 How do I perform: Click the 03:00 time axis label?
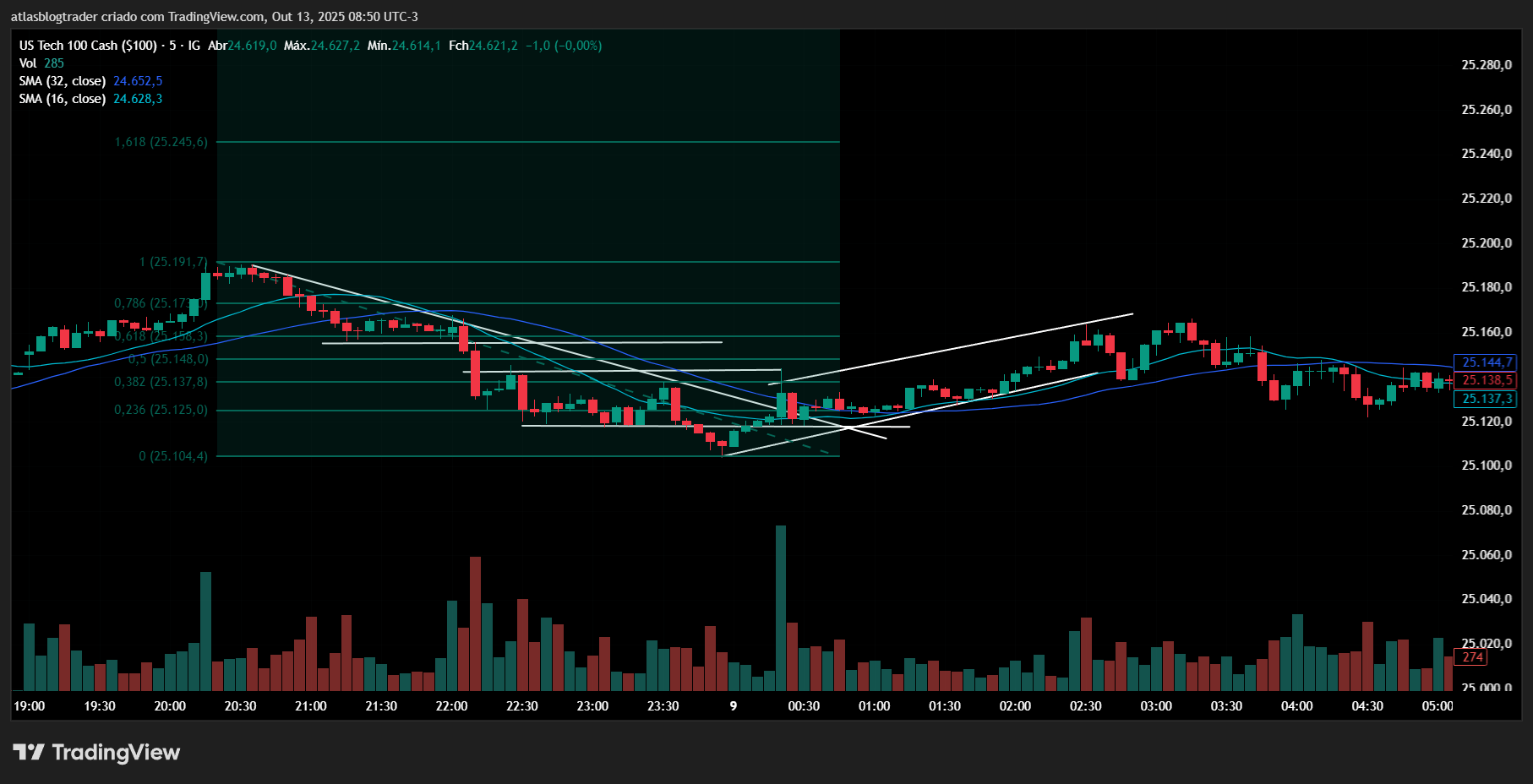pyautogui.click(x=1155, y=706)
